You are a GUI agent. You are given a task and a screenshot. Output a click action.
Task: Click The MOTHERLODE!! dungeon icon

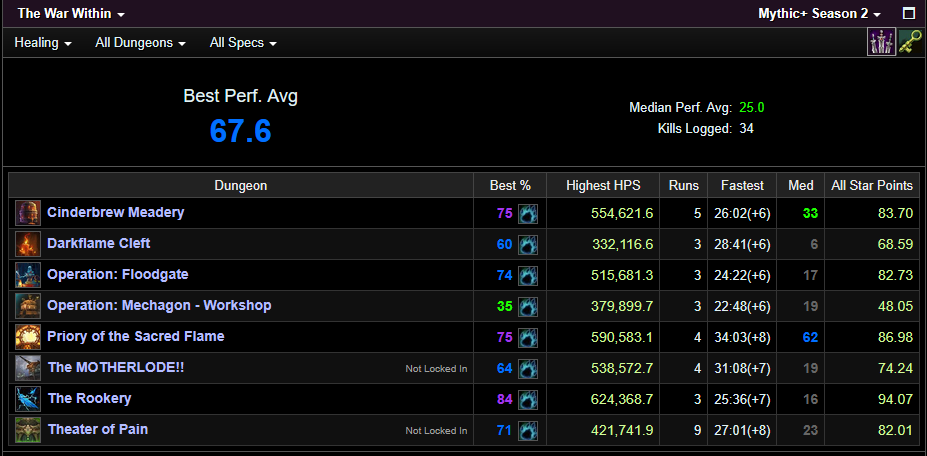[28, 368]
